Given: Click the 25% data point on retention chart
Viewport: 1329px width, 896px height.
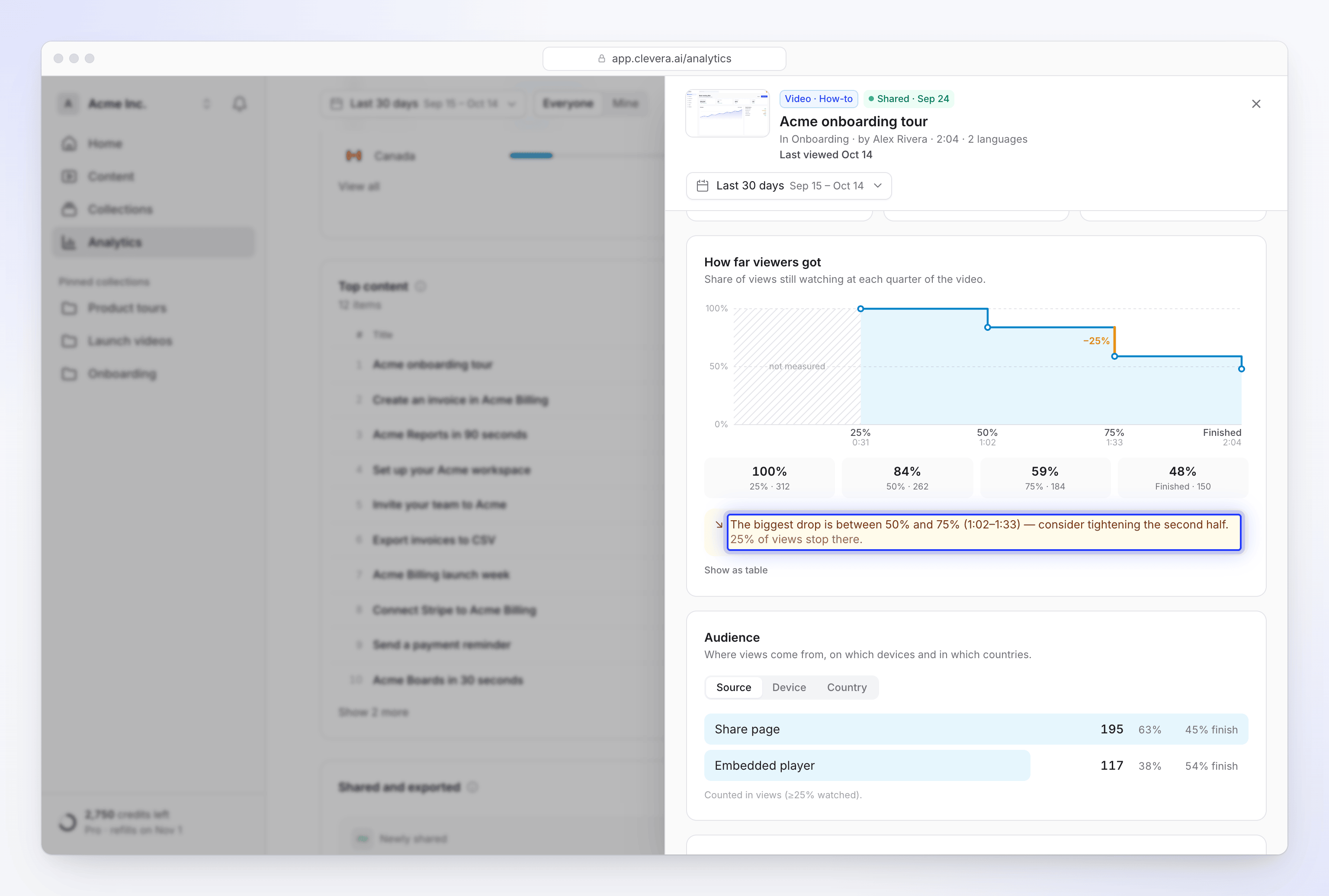Looking at the screenshot, I should click(860, 309).
